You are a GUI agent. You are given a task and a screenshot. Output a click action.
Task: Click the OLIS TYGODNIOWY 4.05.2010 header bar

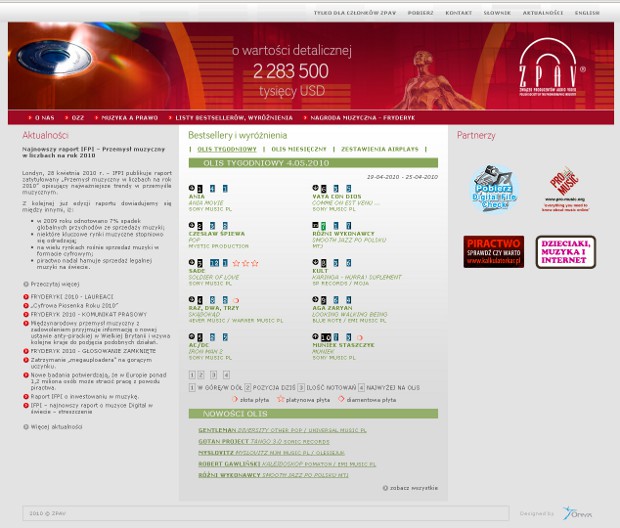[x=313, y=163]
